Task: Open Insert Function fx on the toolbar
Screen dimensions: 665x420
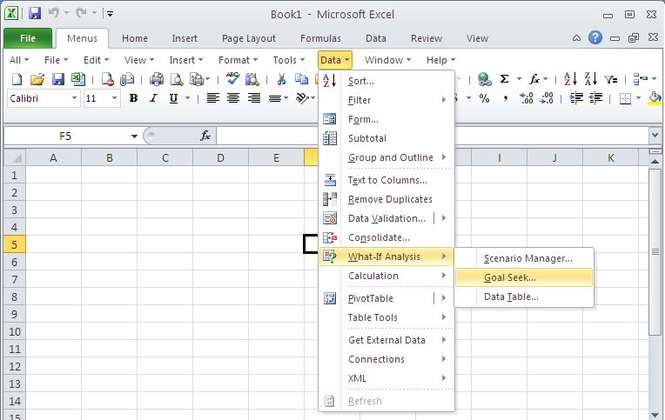Action: point(534,79)
